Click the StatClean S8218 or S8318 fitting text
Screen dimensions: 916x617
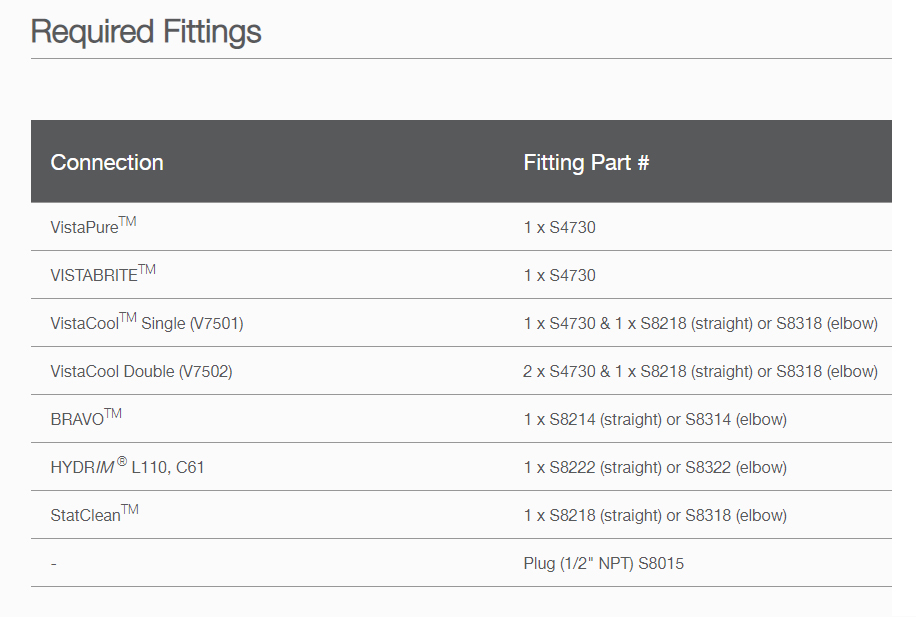pyautogui.click(x=655, y=515)
